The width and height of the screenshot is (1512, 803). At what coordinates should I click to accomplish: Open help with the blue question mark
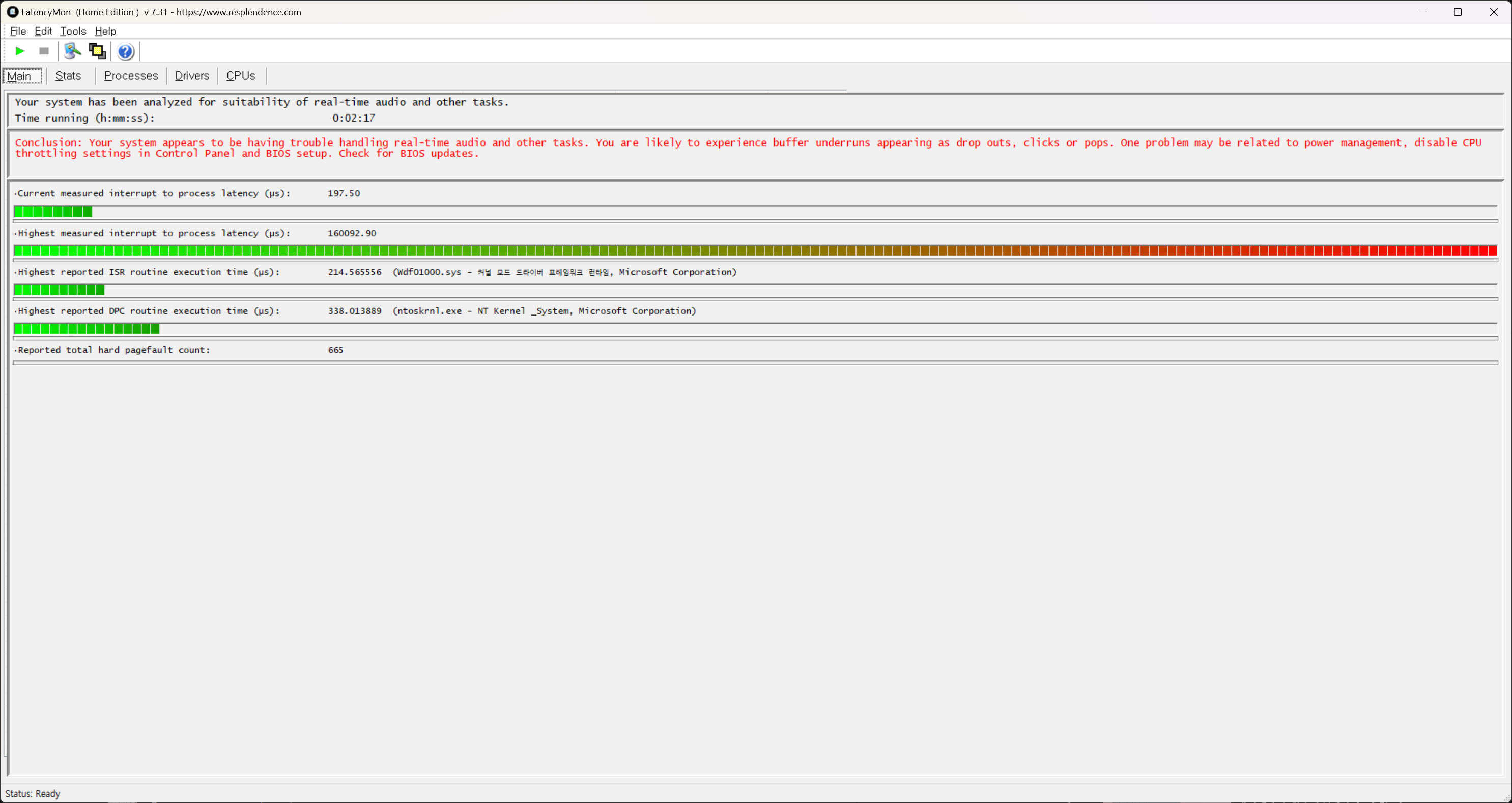pos(125,52)
